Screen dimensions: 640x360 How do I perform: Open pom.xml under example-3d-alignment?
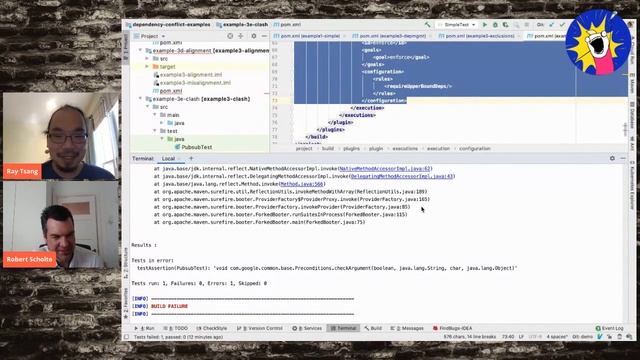pyautogui.click(x=168, y=91)
